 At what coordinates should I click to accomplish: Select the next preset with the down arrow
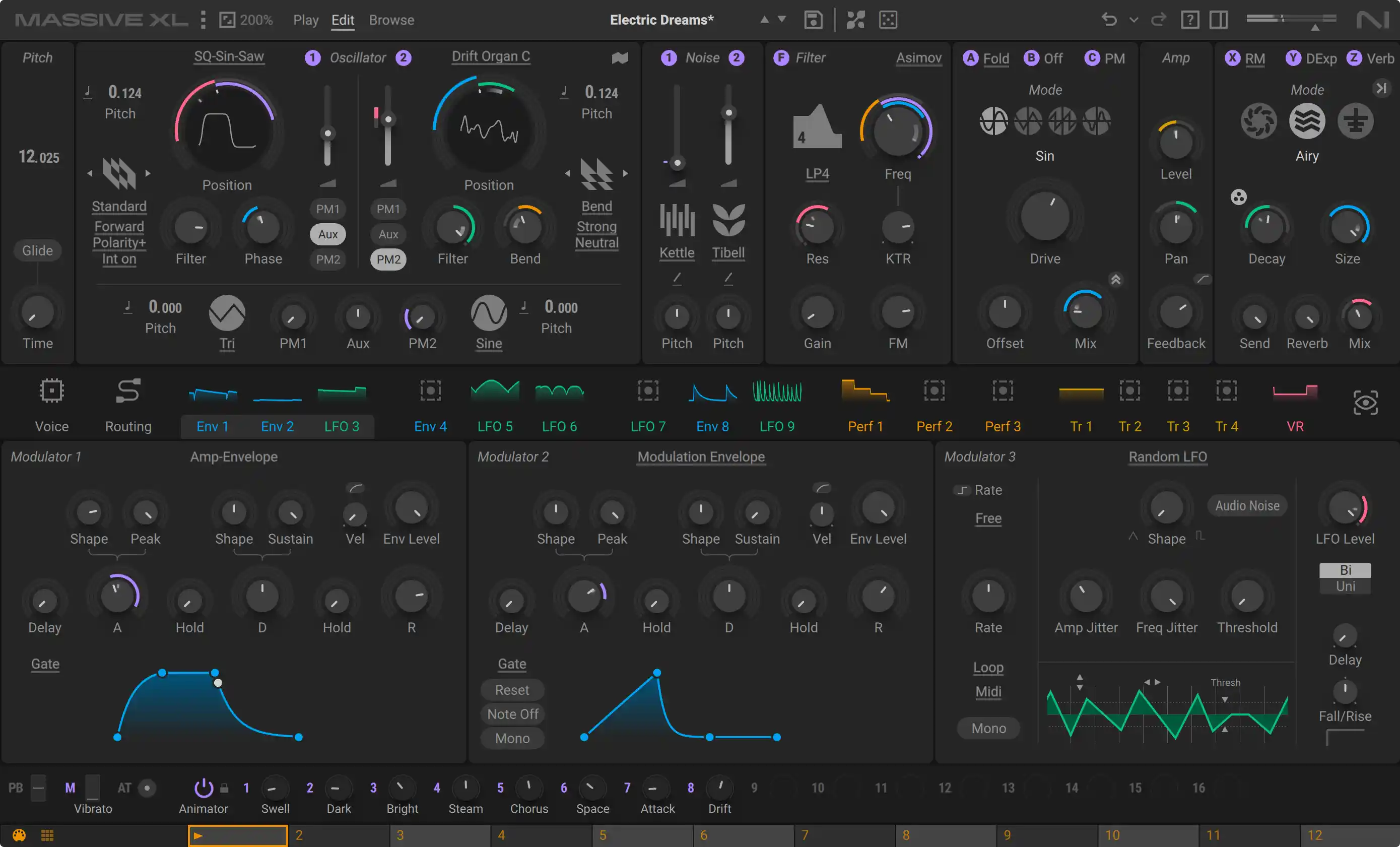coord(782,19)
